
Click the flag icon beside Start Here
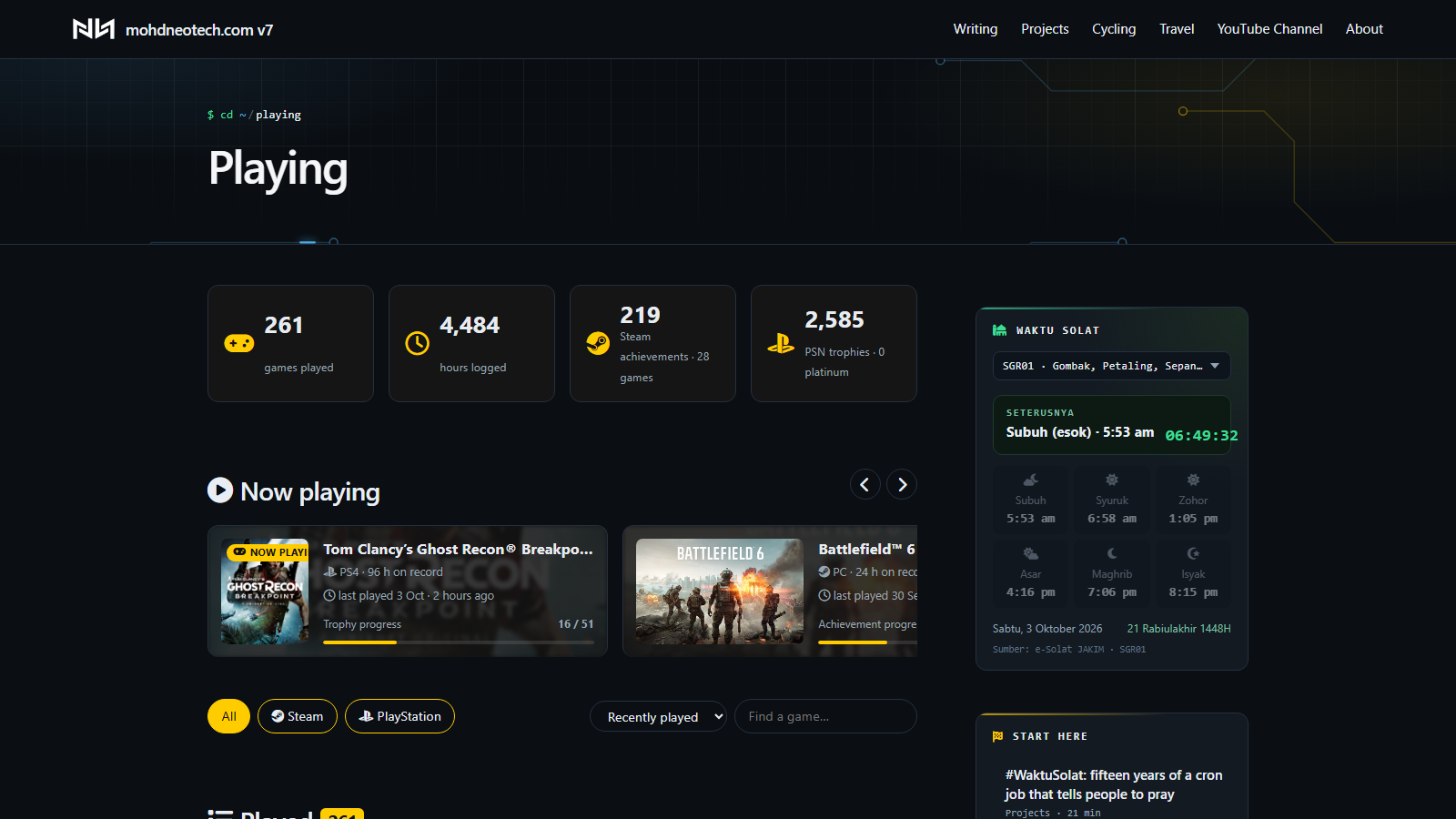point(998,736)
